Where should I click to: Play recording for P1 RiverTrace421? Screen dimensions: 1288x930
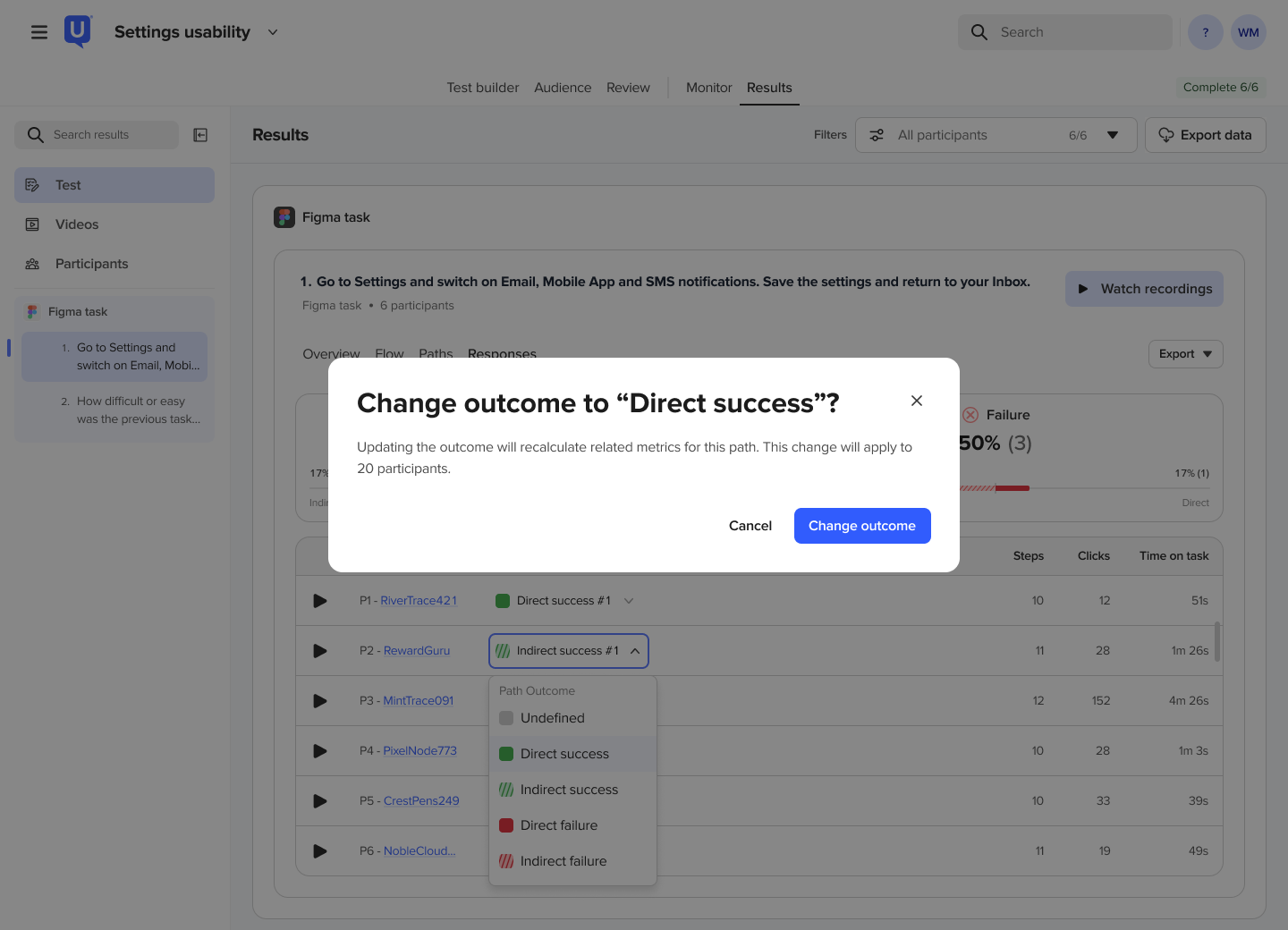pyautogui.click(x=320, y=601)
